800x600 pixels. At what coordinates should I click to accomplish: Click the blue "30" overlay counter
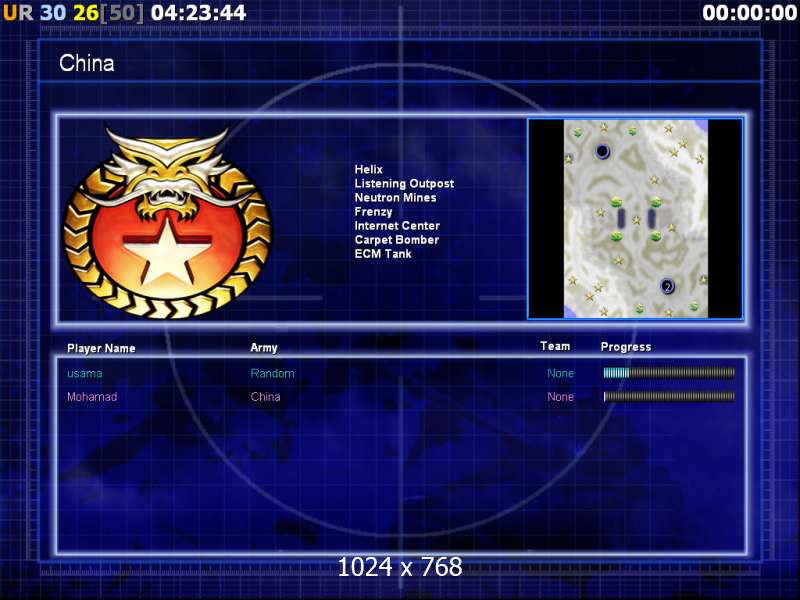click(53, 13)
